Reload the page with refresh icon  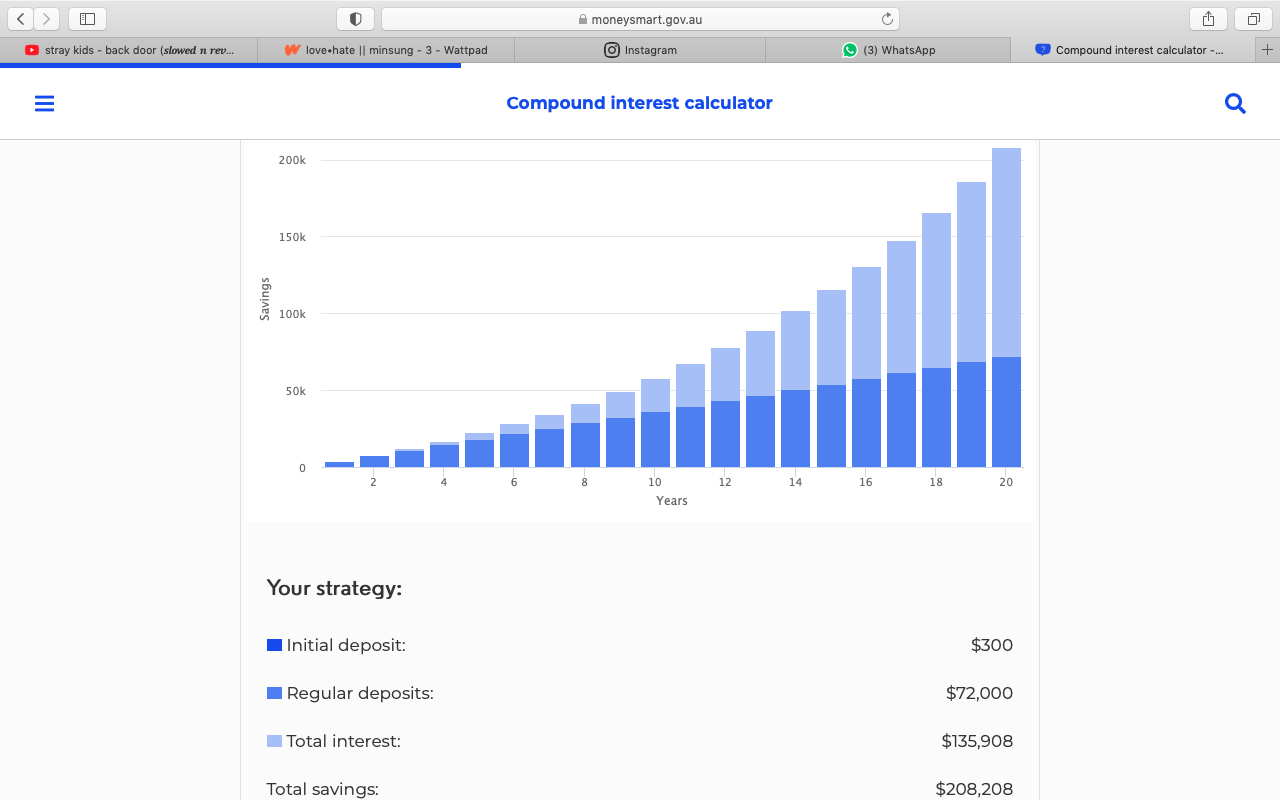[886, 19]
